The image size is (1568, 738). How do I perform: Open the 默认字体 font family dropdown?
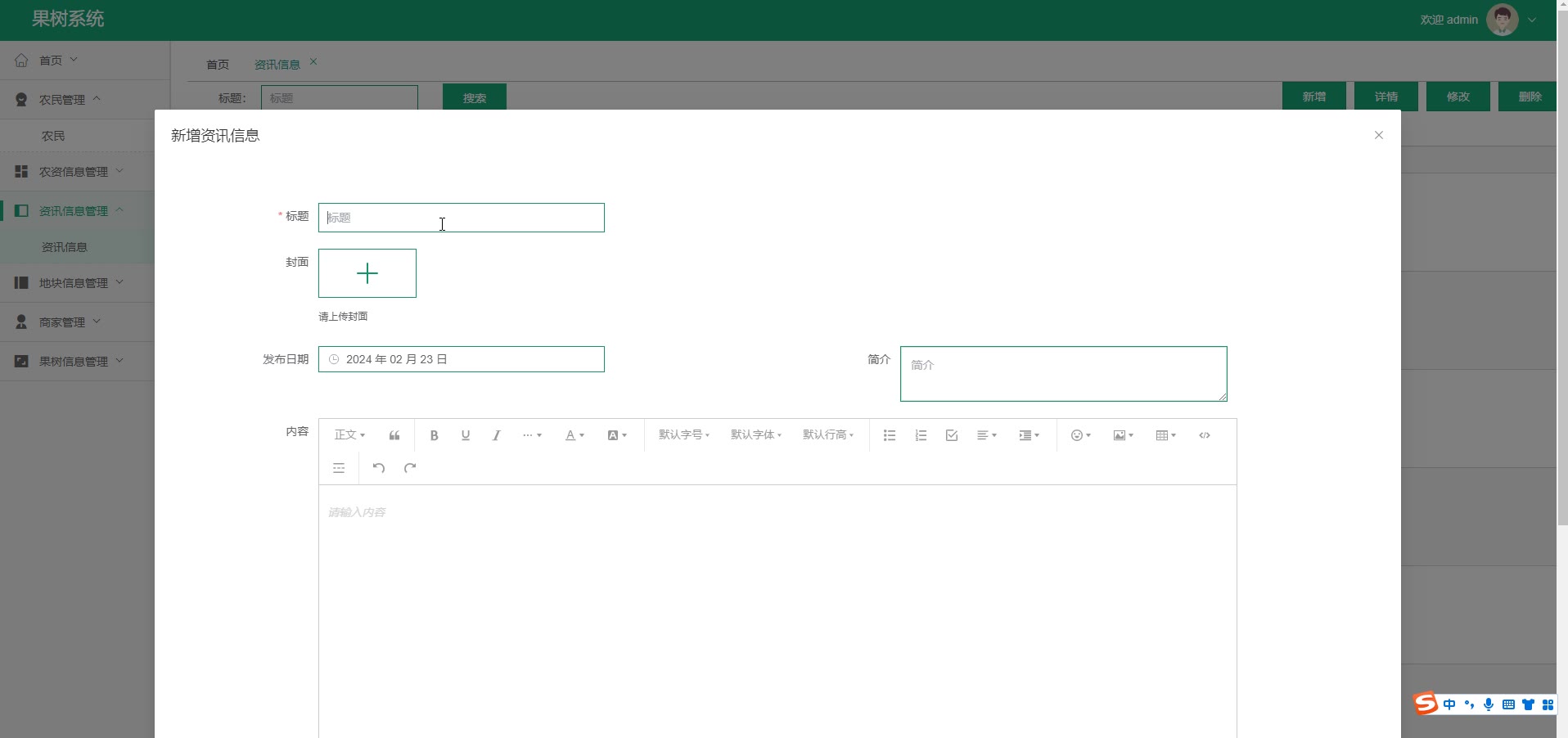tap(756, 435)
